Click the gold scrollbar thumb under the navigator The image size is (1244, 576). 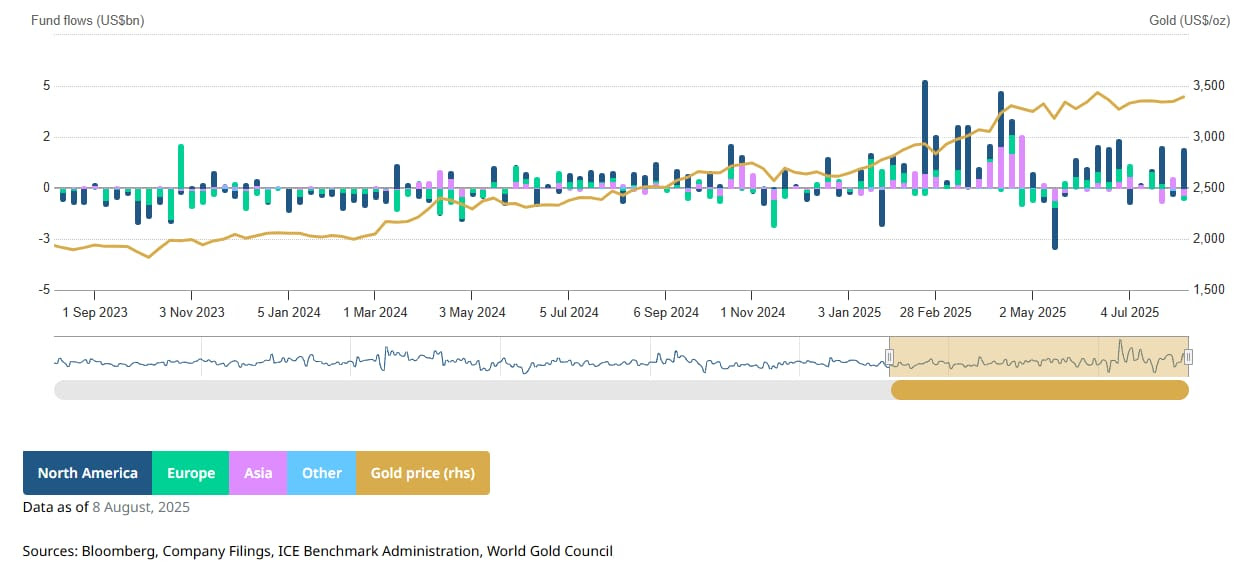[x=1040, y=390]
